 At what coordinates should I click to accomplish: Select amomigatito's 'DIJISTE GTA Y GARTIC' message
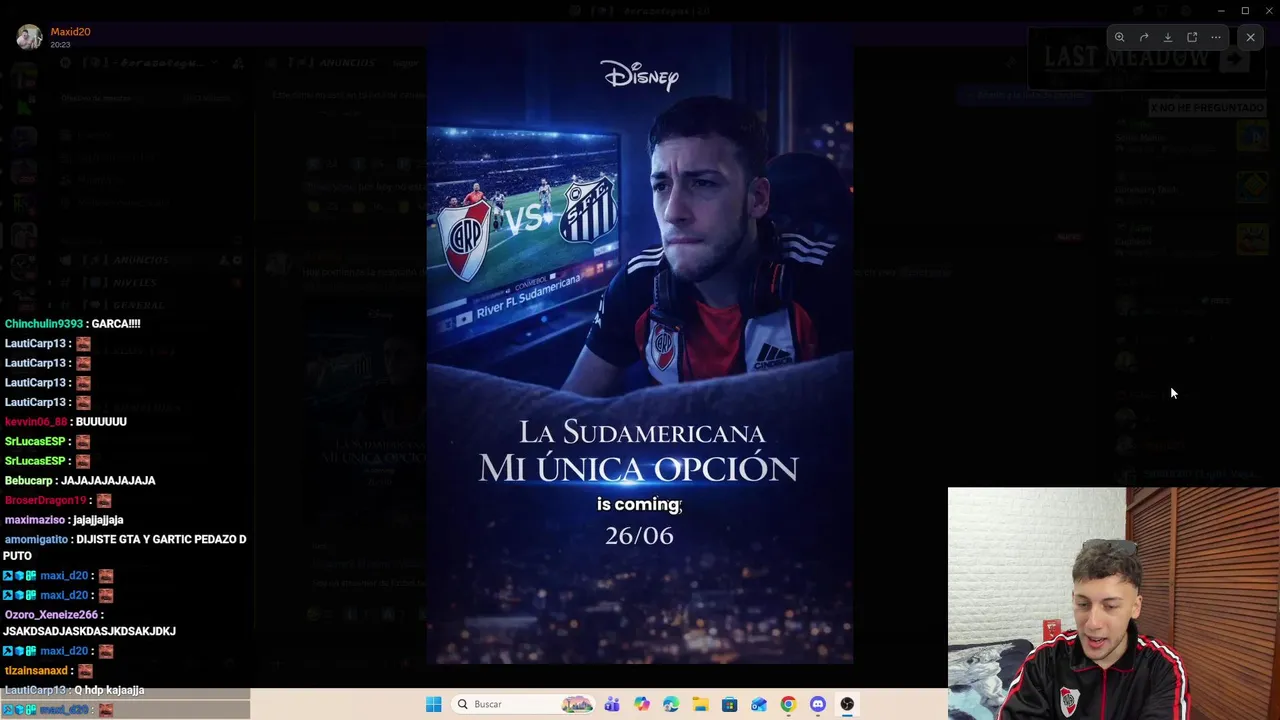point(125,548)
